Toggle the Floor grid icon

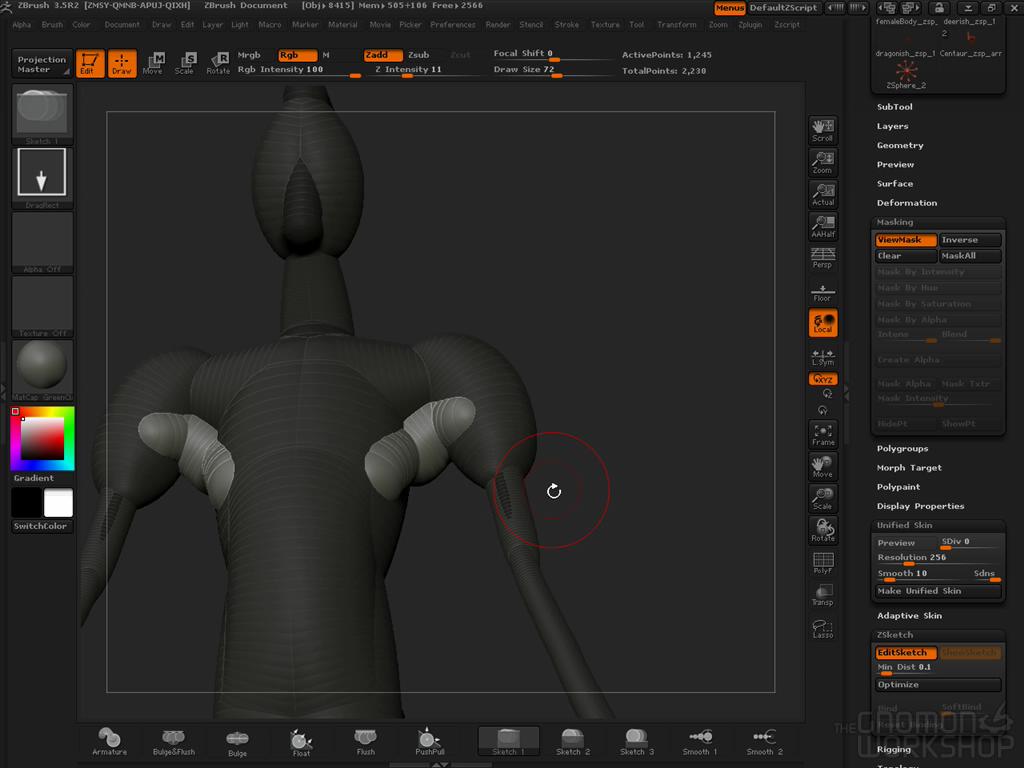(822, 290)
